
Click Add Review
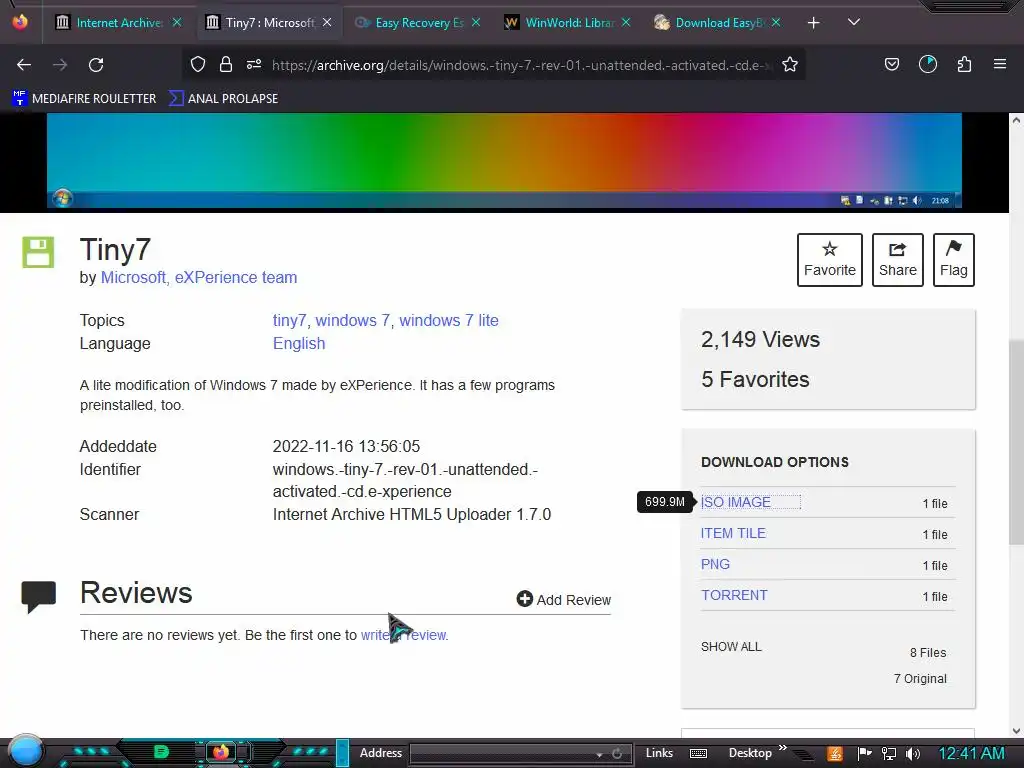pyautogui.click(x=564, y=600)
